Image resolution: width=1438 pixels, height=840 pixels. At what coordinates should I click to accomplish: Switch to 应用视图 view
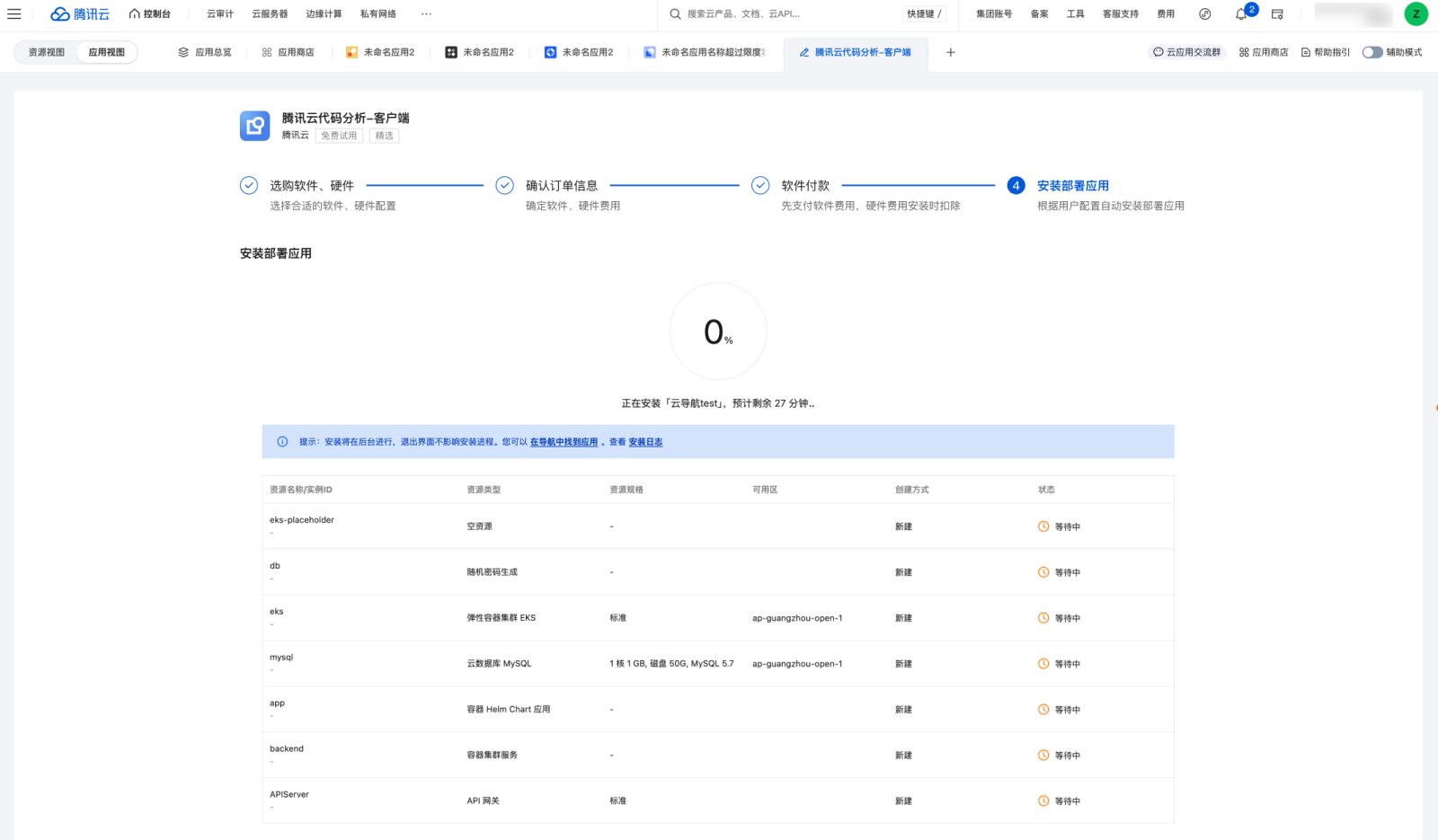107,52
